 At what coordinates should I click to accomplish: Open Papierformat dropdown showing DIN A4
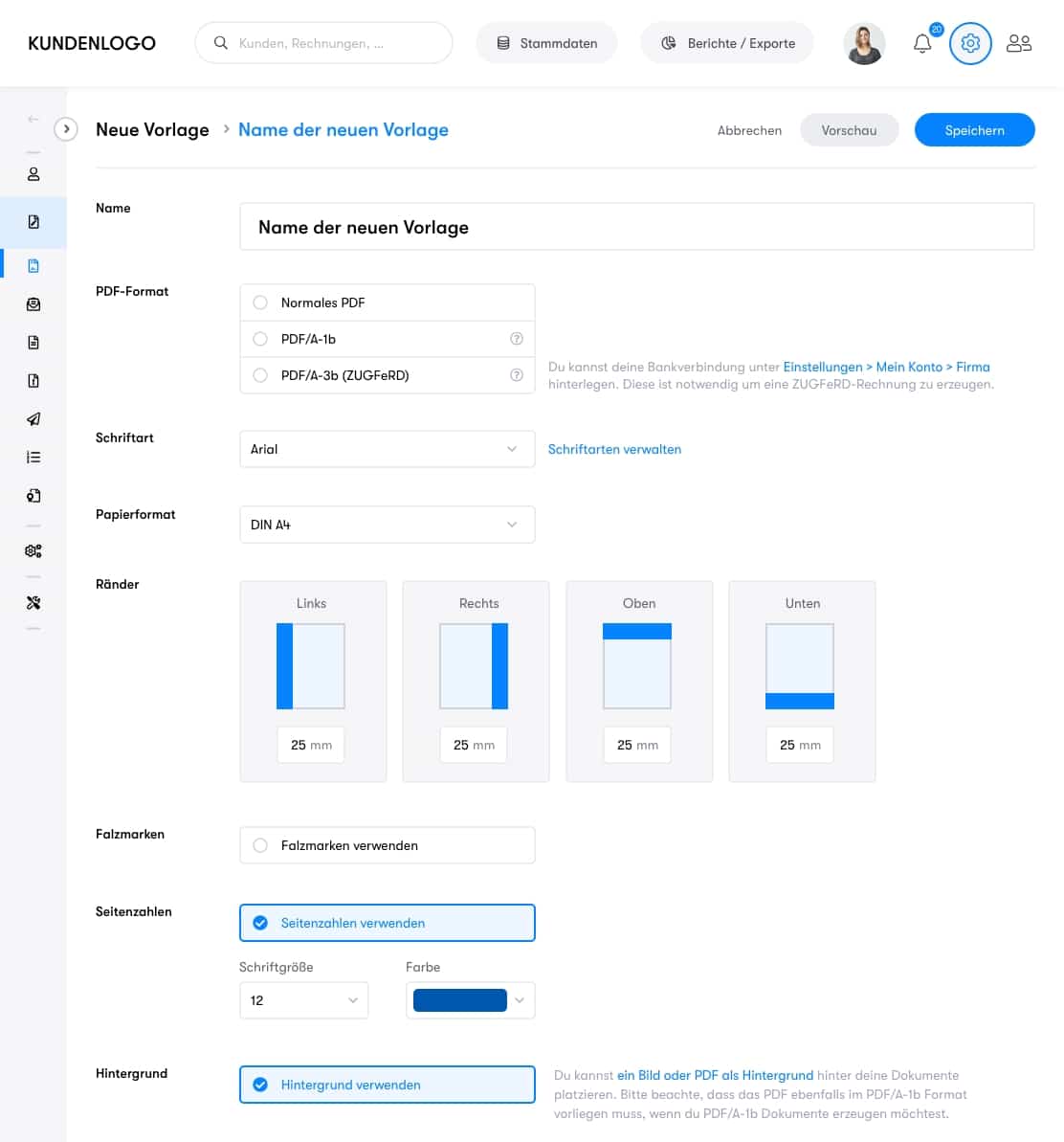pyautogui.click(x=387, y=525)
